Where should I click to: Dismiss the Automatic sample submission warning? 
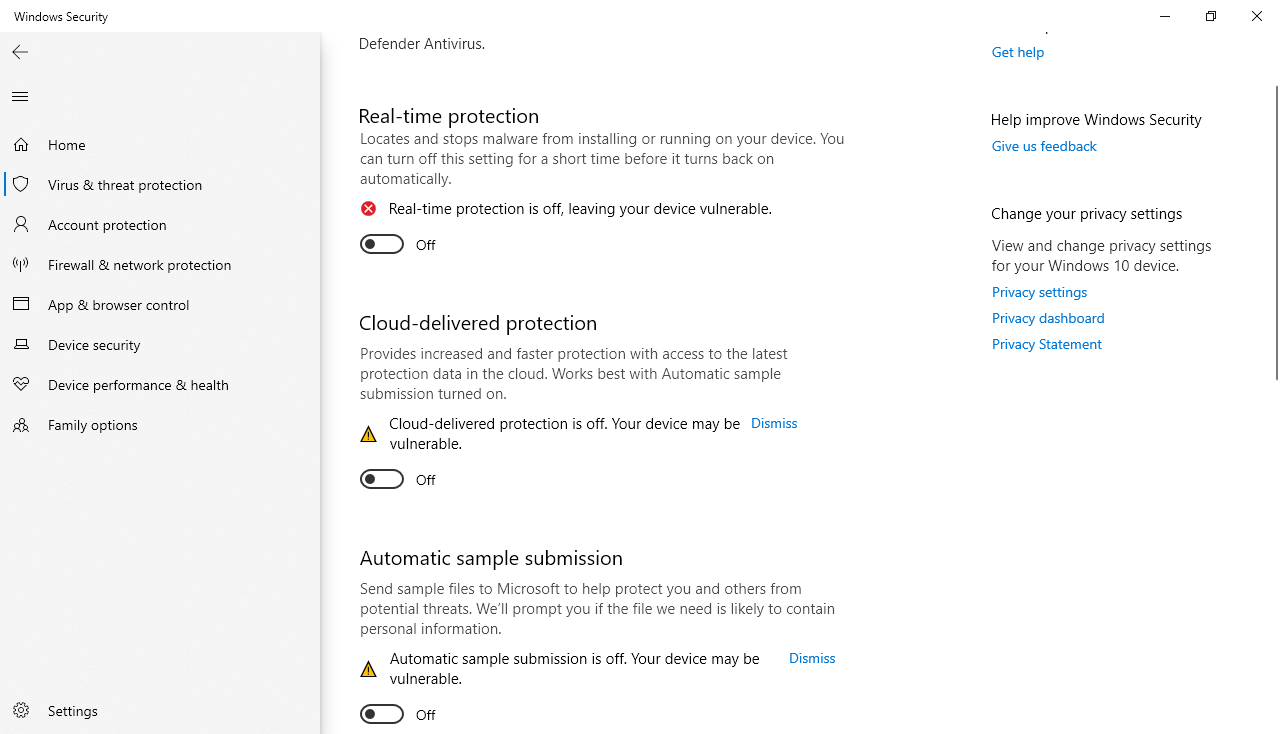point(812,658)
